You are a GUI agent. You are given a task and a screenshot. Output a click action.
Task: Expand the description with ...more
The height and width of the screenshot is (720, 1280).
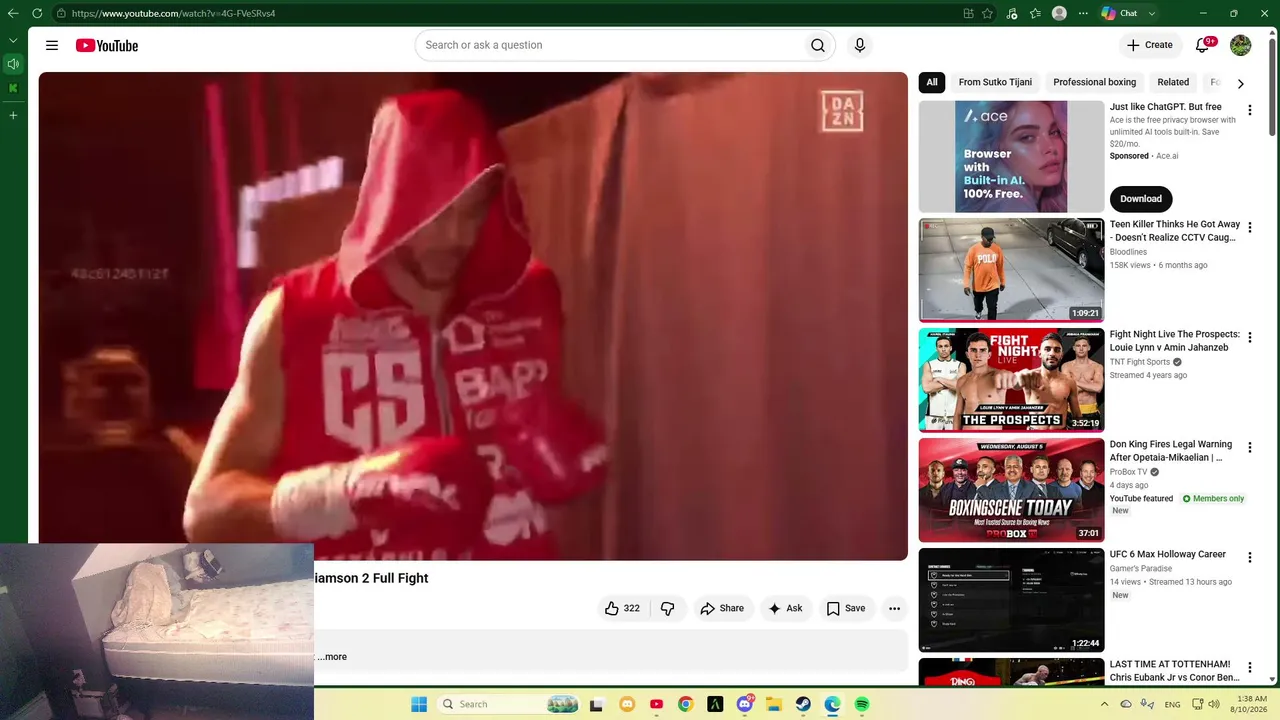pyautogui.click(x=332, y=657)
